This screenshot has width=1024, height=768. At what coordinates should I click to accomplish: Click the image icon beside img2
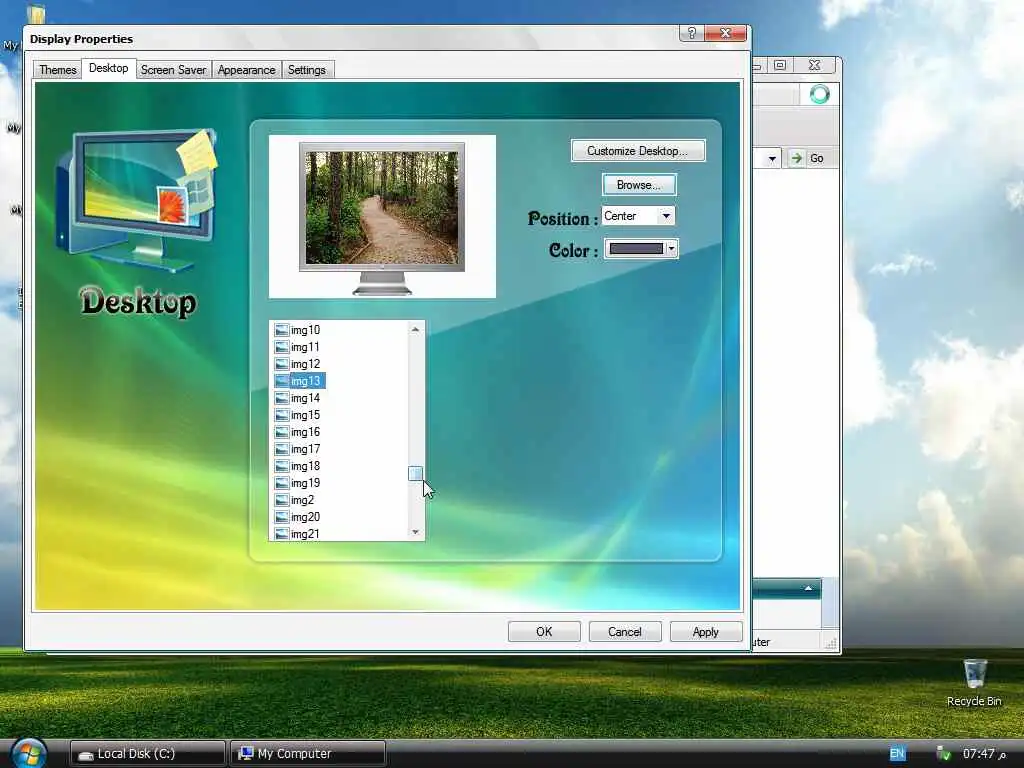[x=281, y=500]
